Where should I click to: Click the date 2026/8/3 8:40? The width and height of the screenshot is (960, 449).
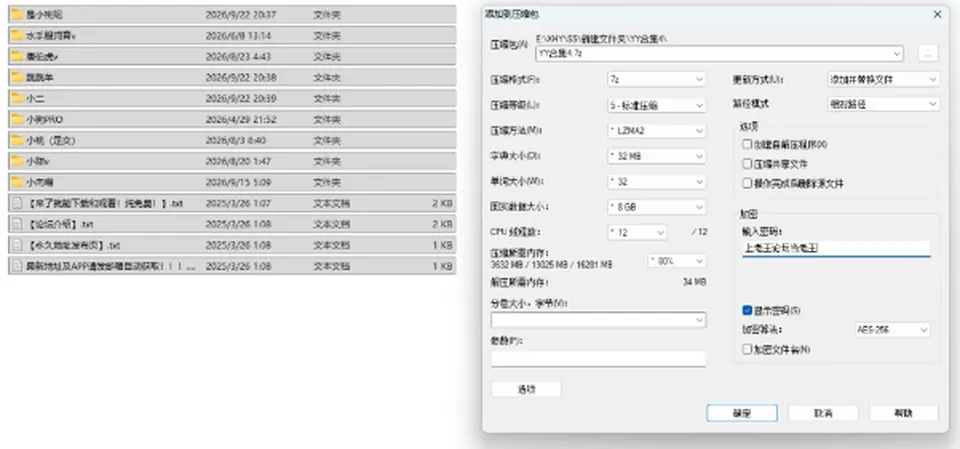click(x=236, y=140)
